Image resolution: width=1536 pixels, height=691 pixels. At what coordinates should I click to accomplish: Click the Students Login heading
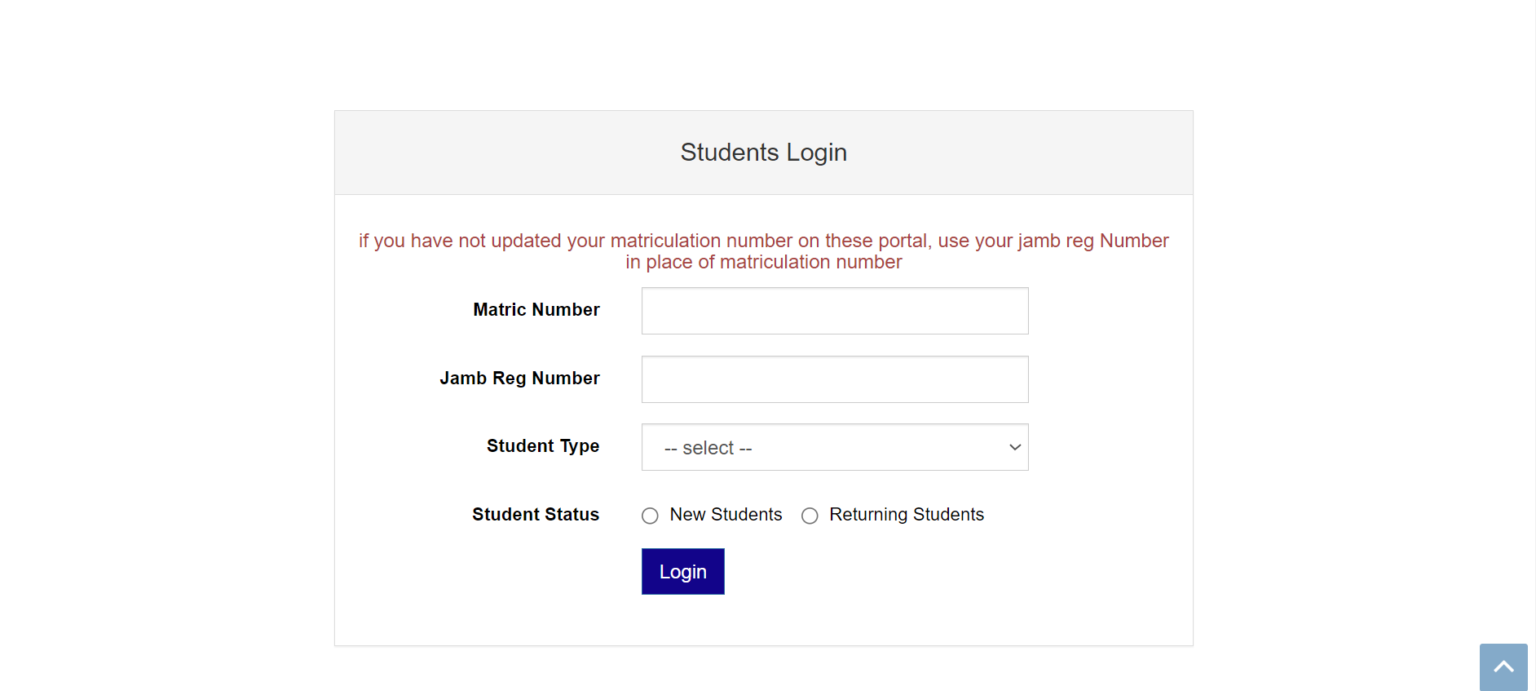point(763,152)
